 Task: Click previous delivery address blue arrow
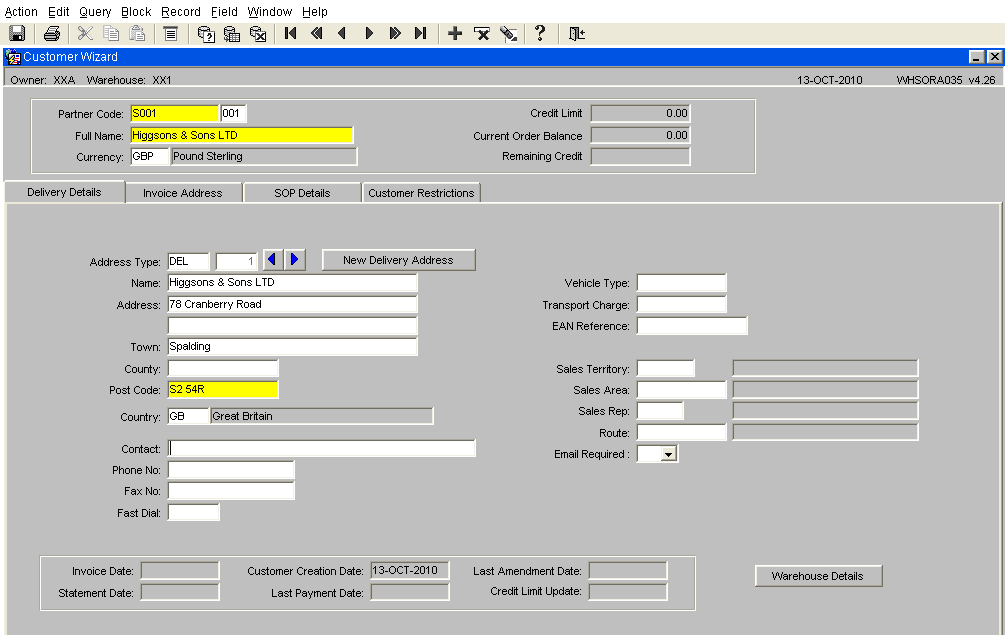coord(272,260)
